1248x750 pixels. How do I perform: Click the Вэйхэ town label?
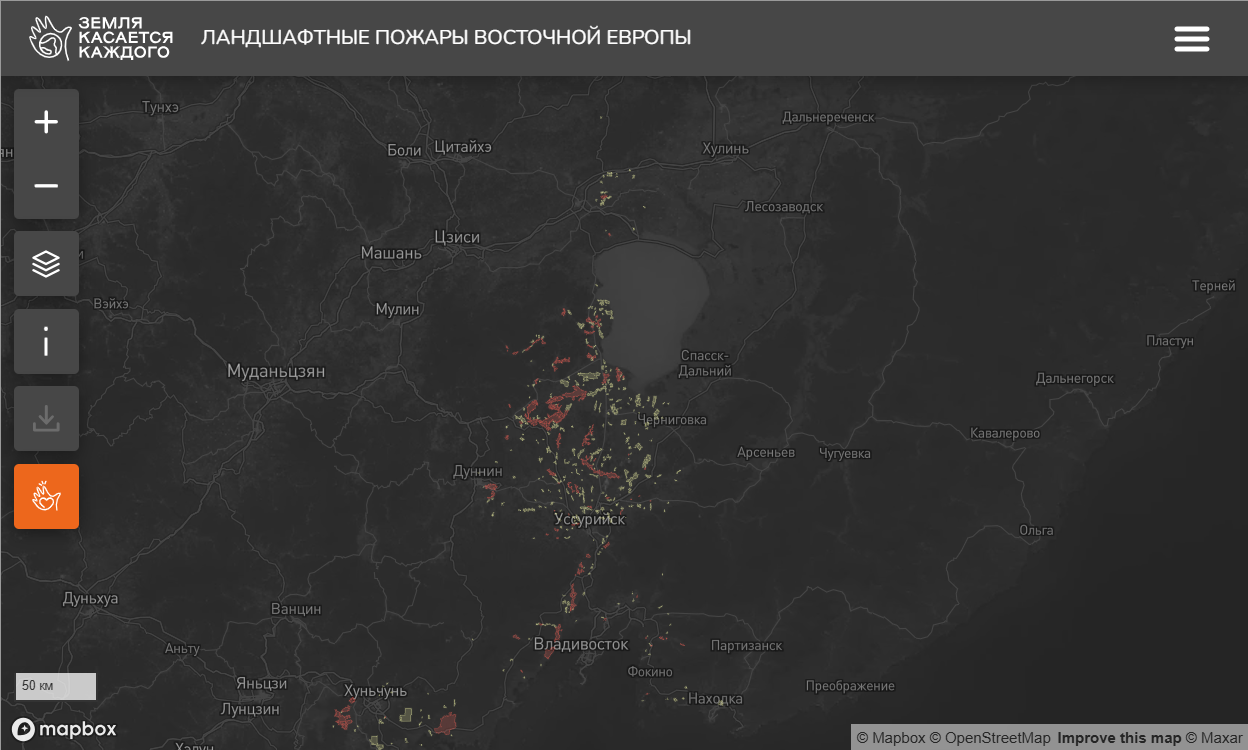click(x=110, y=302)
